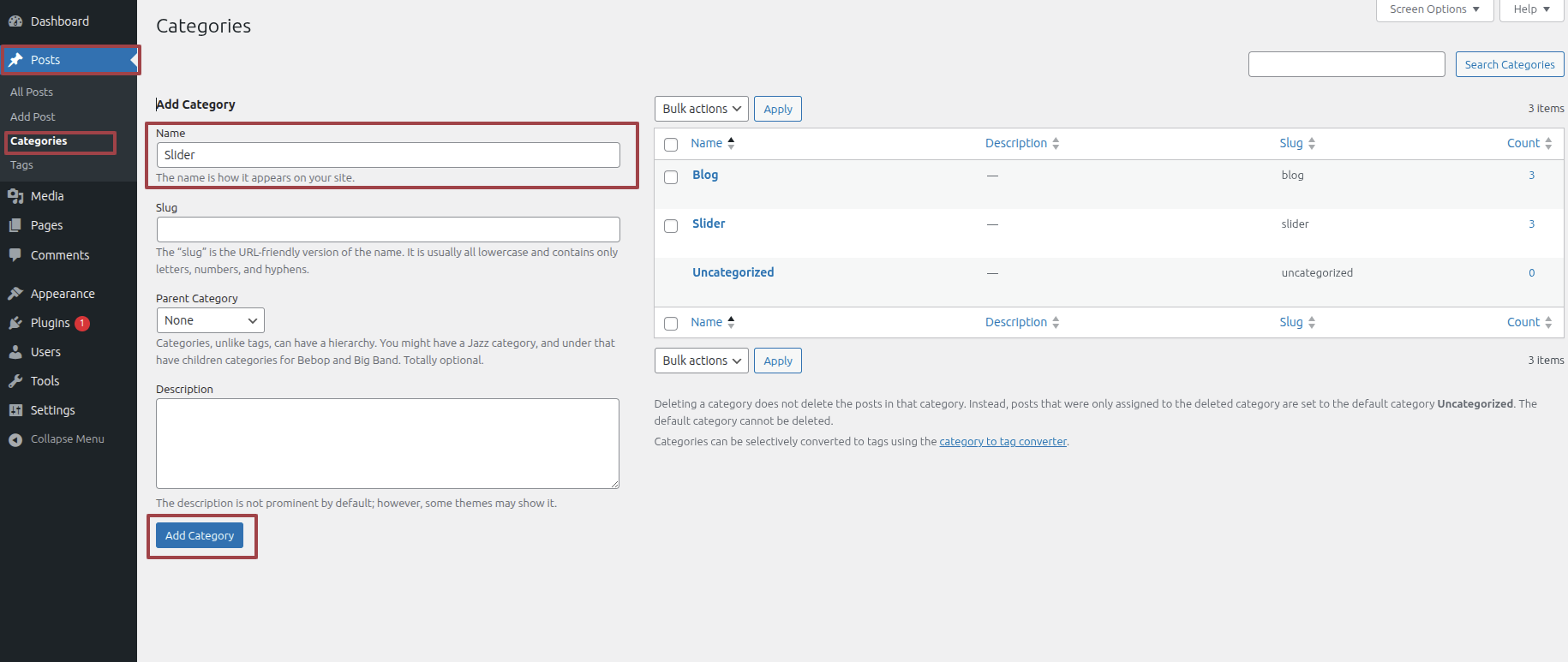Viewport: 1568px width, 662px height.
Task: Open Add Post submenu item
Action: coord(33,116)
